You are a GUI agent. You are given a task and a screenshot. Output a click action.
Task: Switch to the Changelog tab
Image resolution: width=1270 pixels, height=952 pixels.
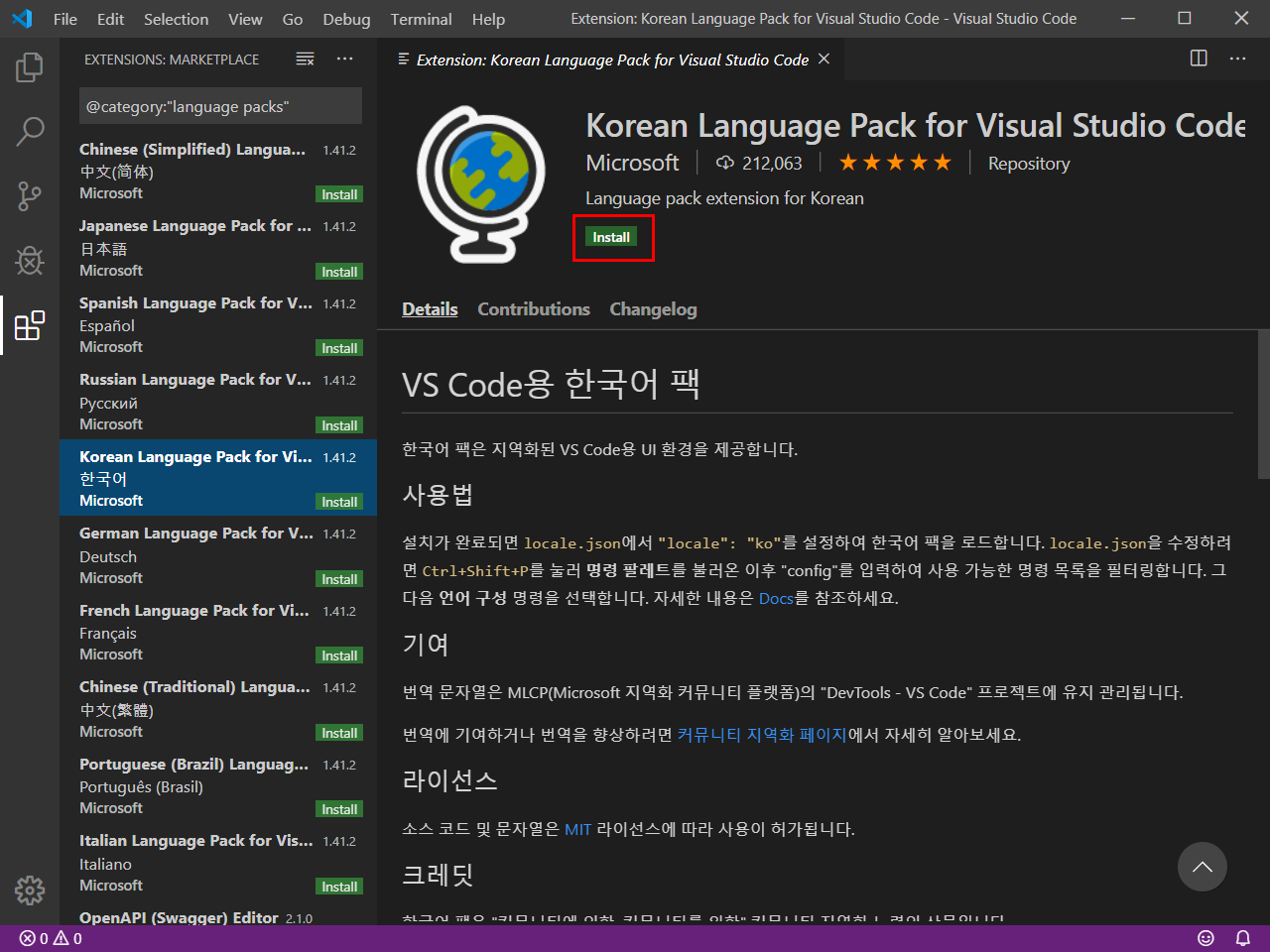pyautogui.click(x=653, y=309)
